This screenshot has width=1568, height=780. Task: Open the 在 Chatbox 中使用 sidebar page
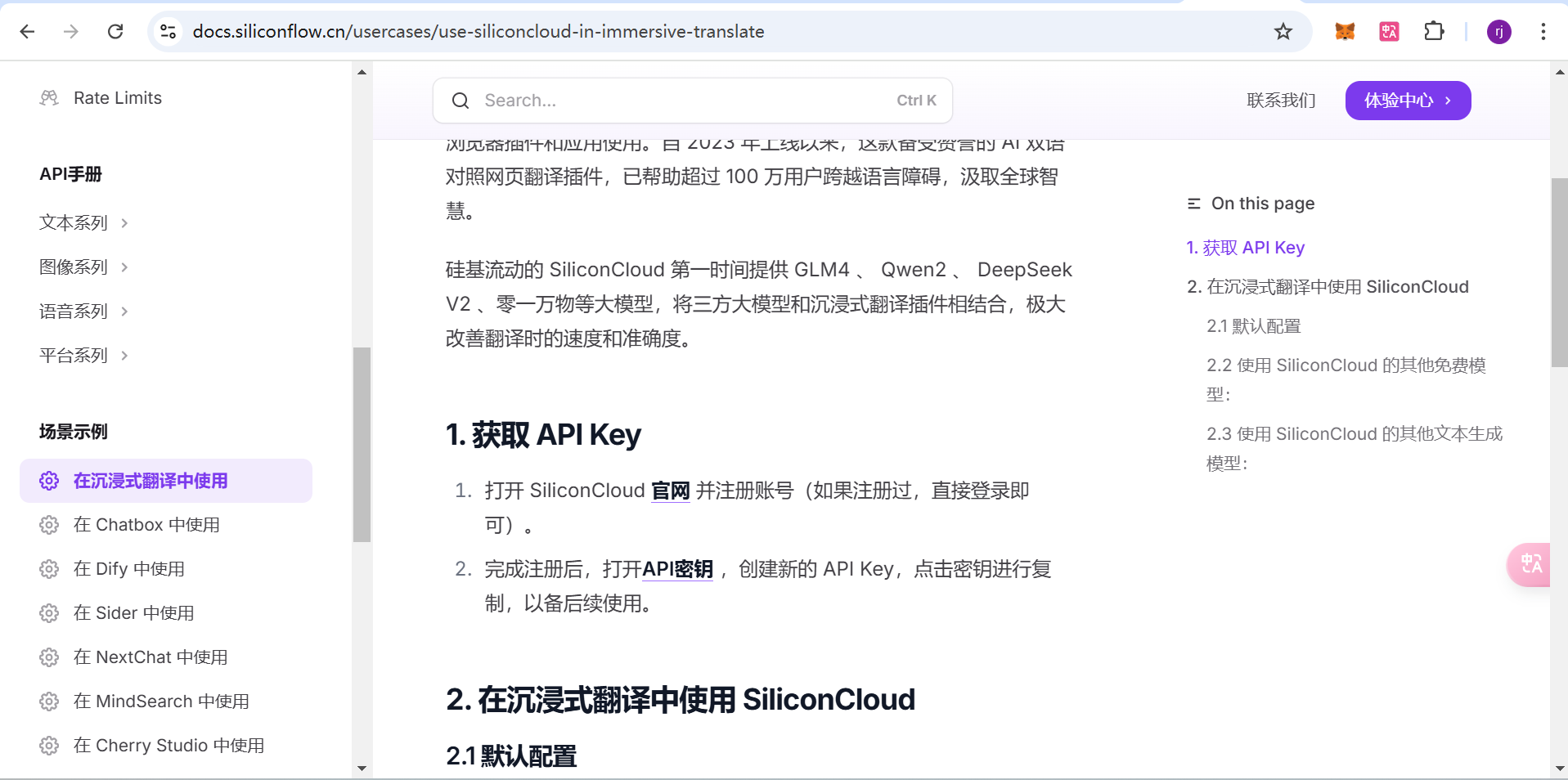(146, 525)
